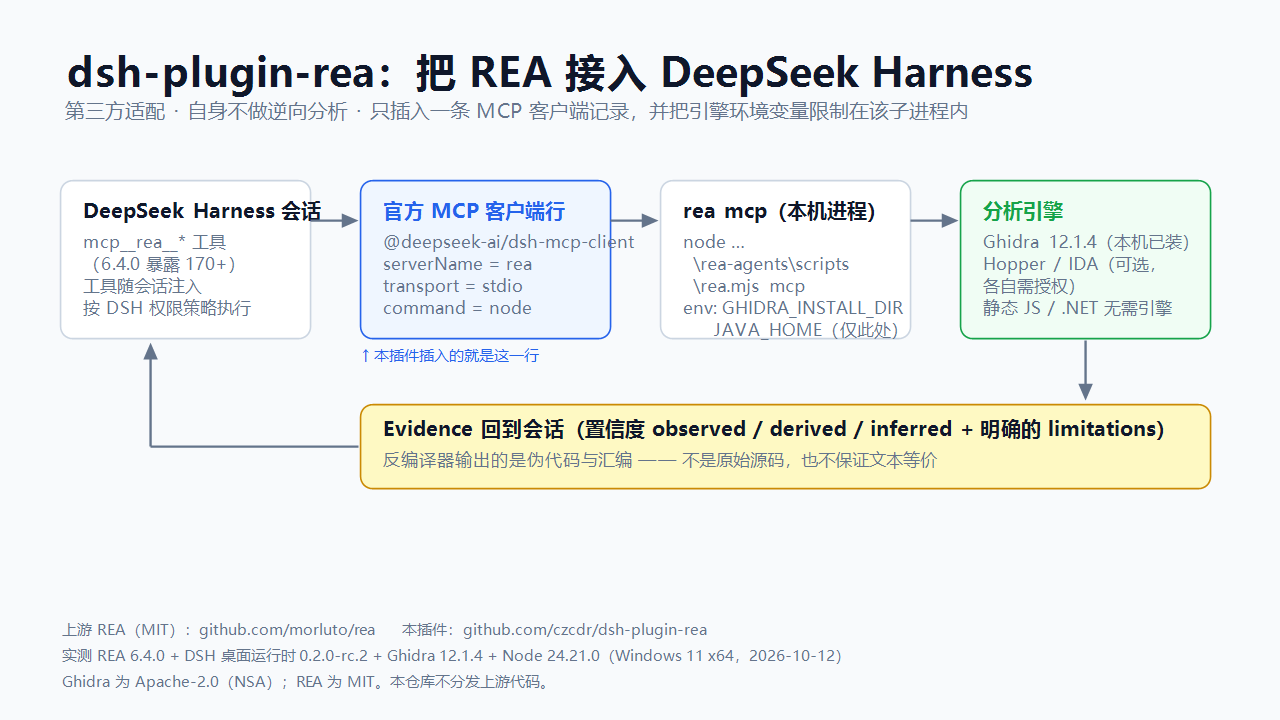Click the '\rea.mjs mcp' line

click(748, 286)
